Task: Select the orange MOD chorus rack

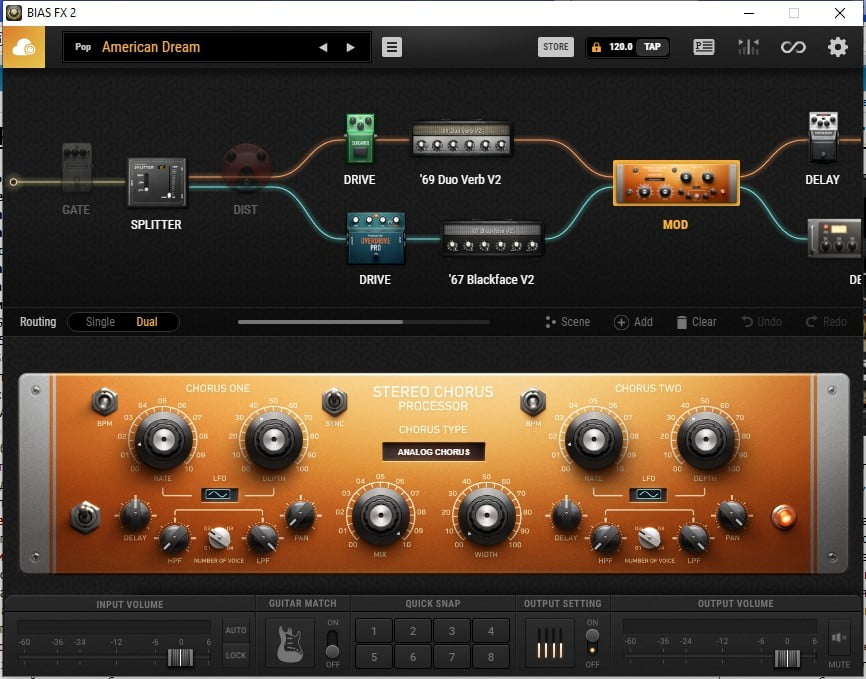Action: click(676, 183)
